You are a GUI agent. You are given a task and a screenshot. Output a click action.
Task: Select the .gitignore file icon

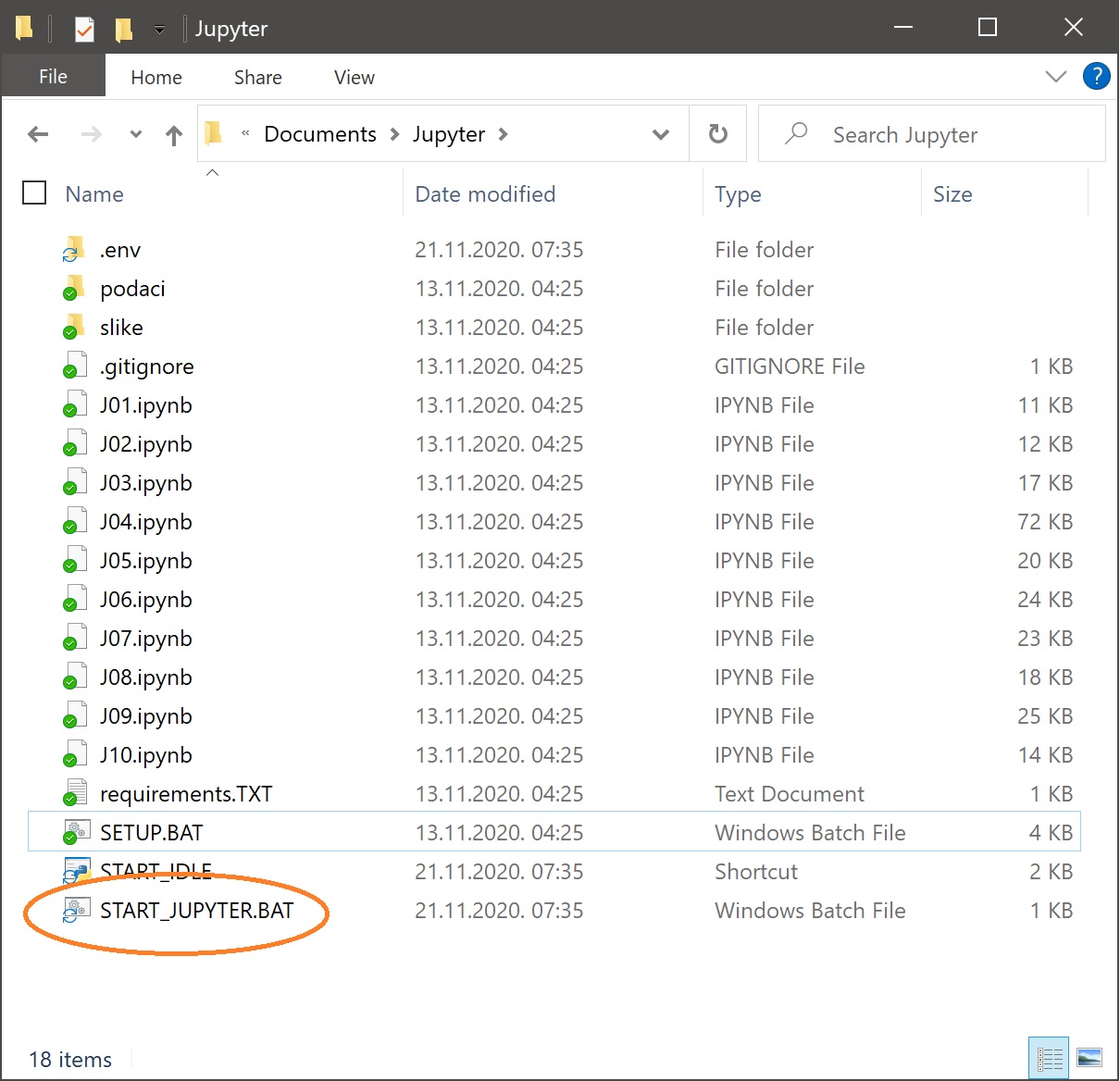point(74,366)
